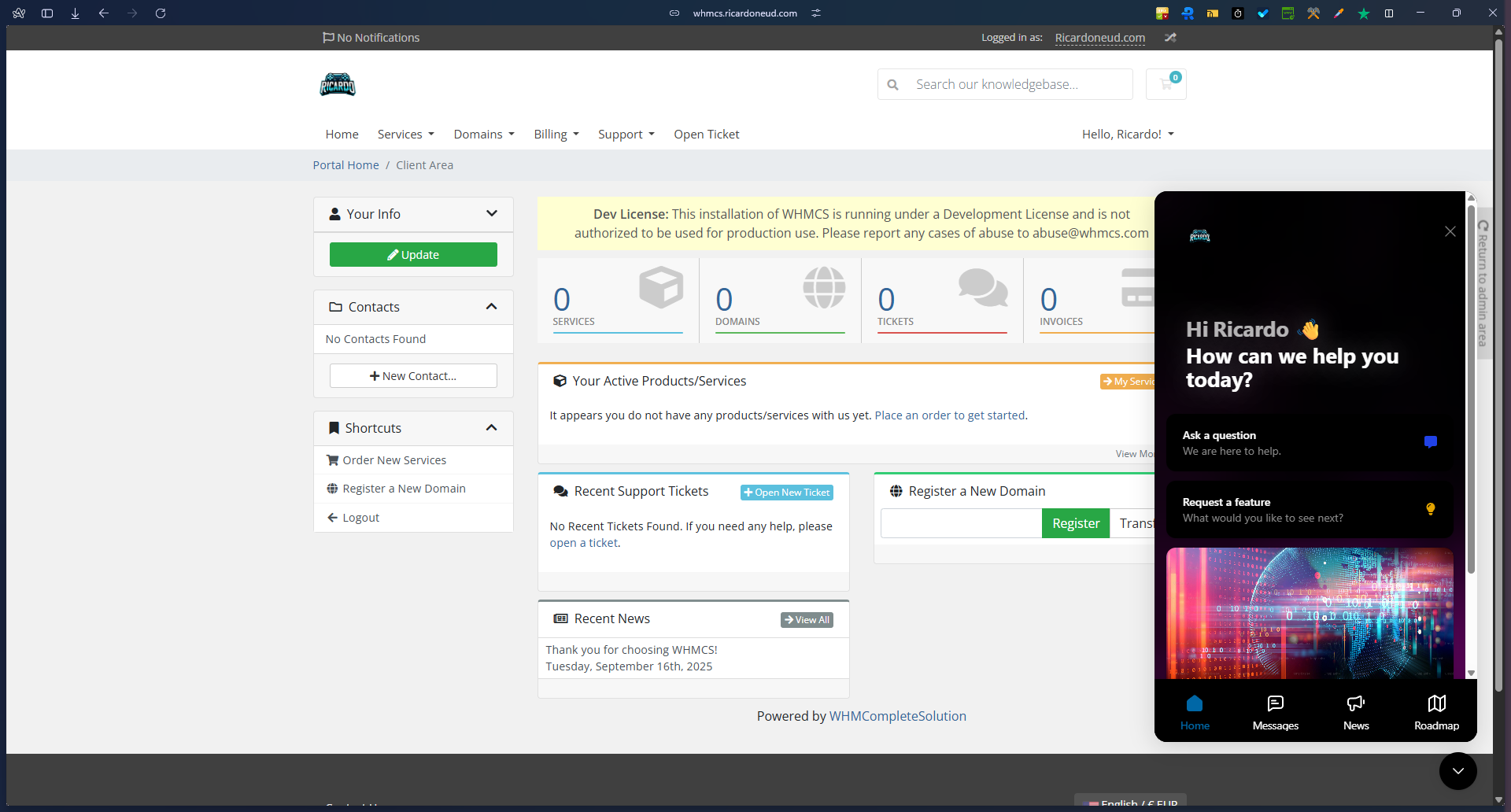
Task: Click the Open New Ticket button
Action: click(786, 493)
